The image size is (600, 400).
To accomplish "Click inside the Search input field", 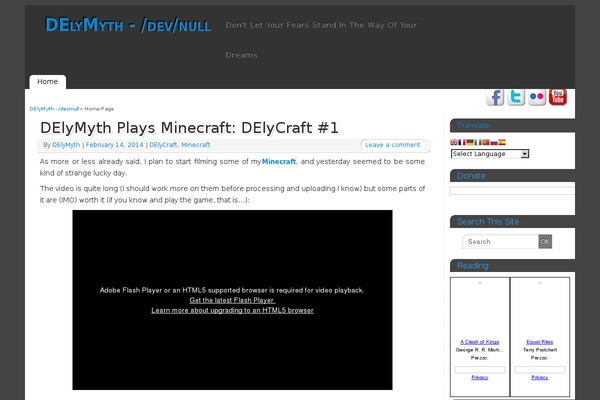I will pos(500,242).
